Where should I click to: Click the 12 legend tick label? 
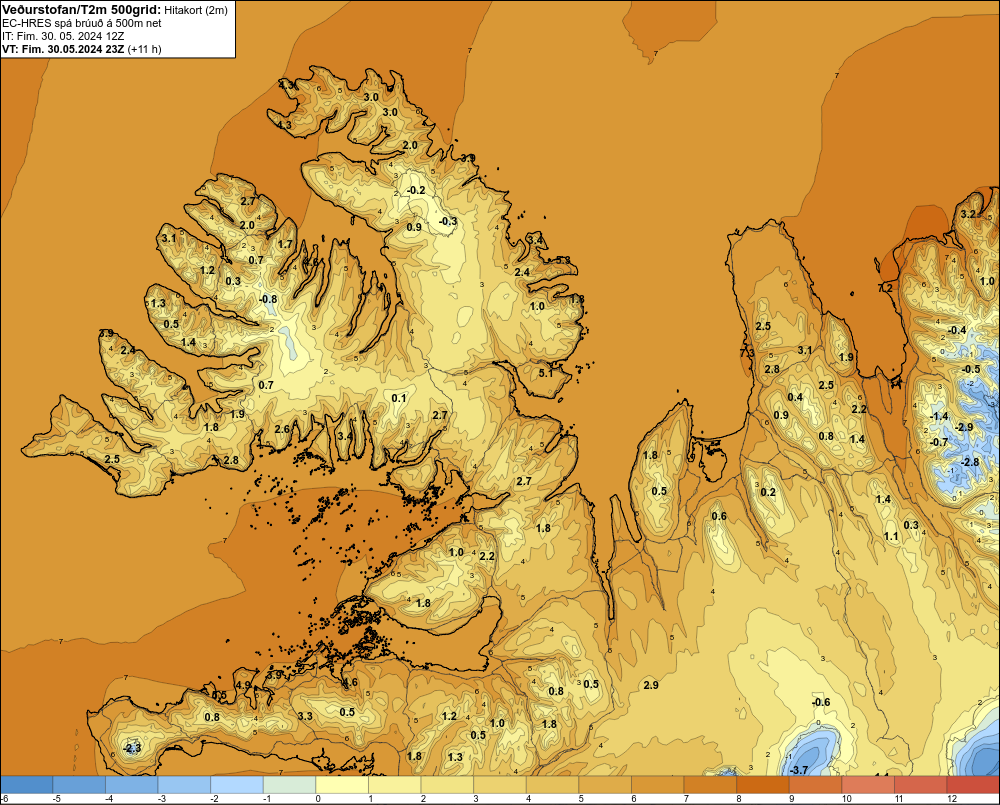point(952,799)
